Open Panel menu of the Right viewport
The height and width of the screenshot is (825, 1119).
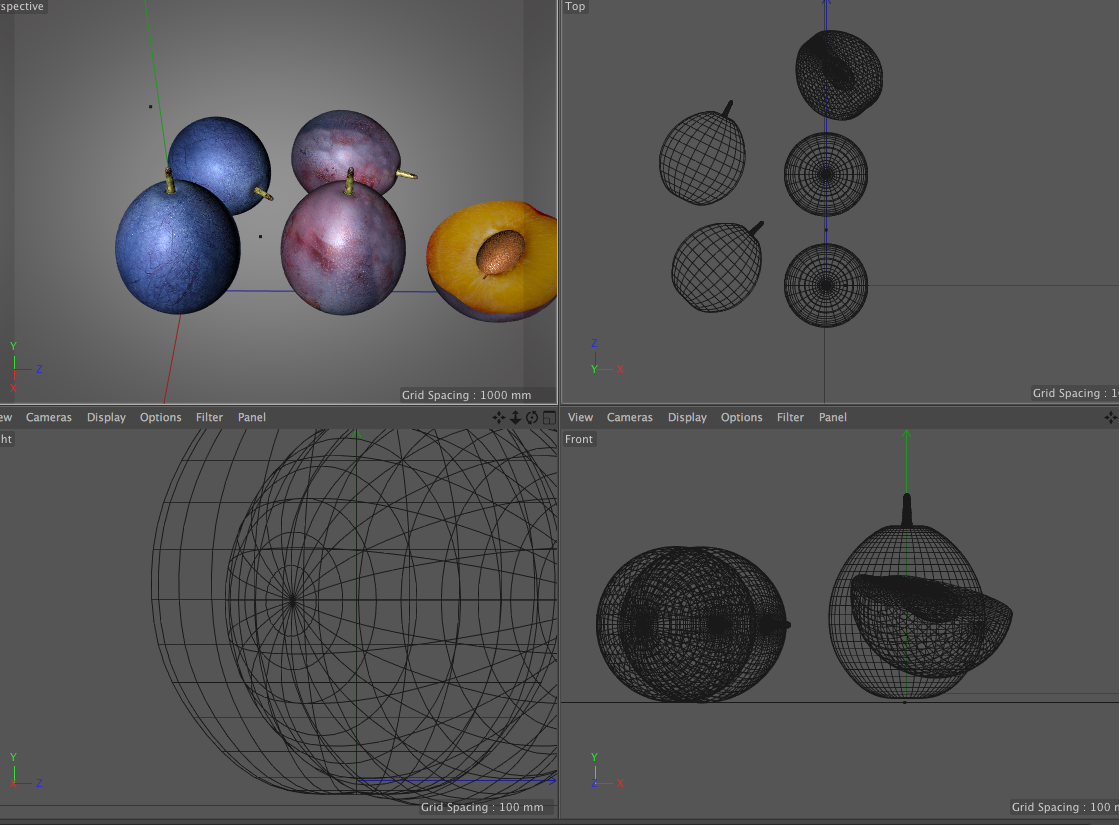coord(252,417)
